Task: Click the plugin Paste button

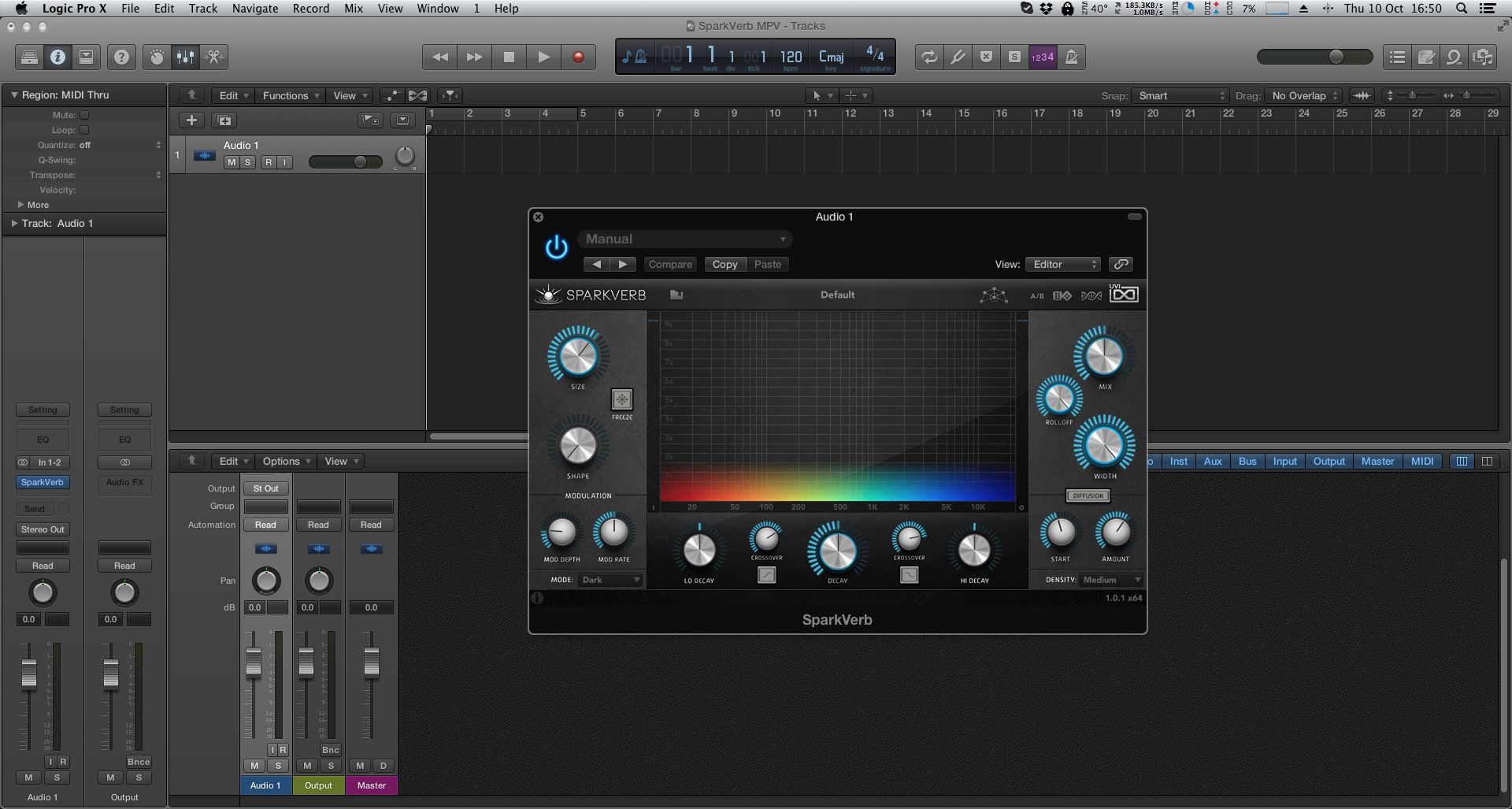Action: tap(768, 265)
